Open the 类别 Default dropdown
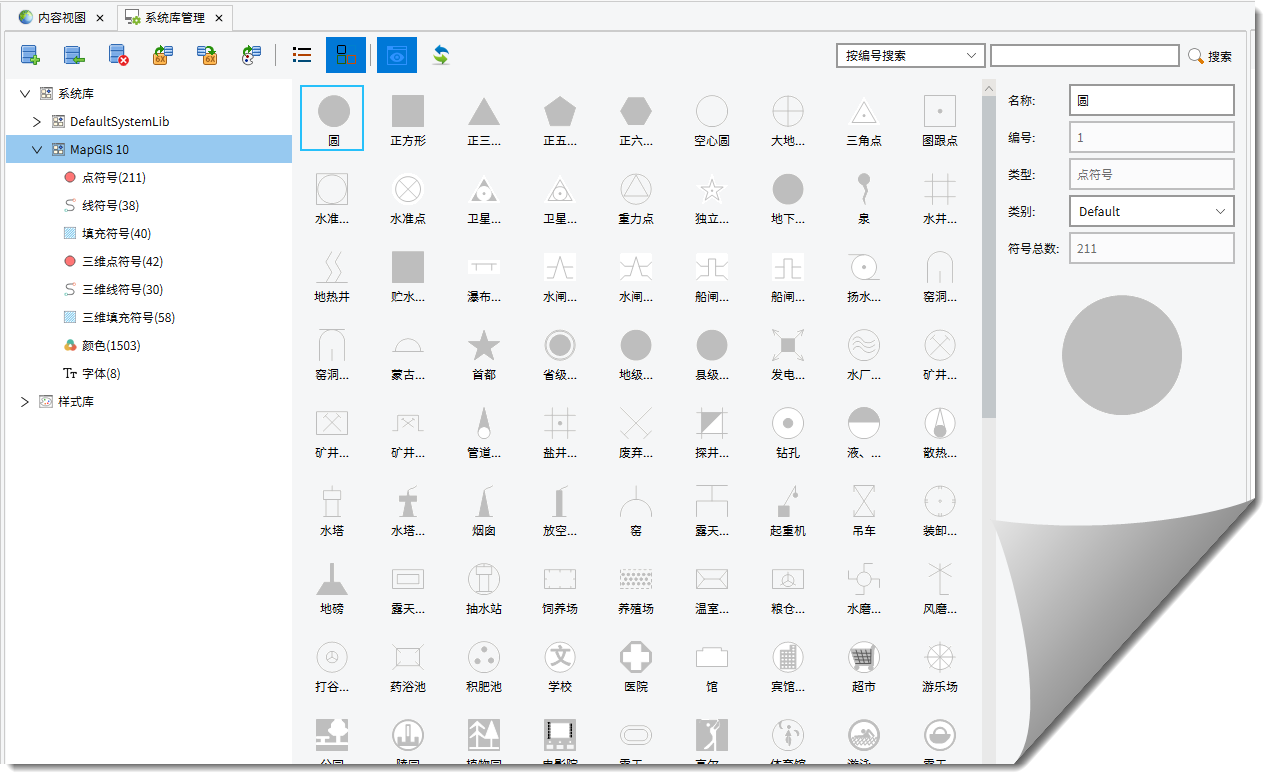1270x779 pixels. point(1152,211)
